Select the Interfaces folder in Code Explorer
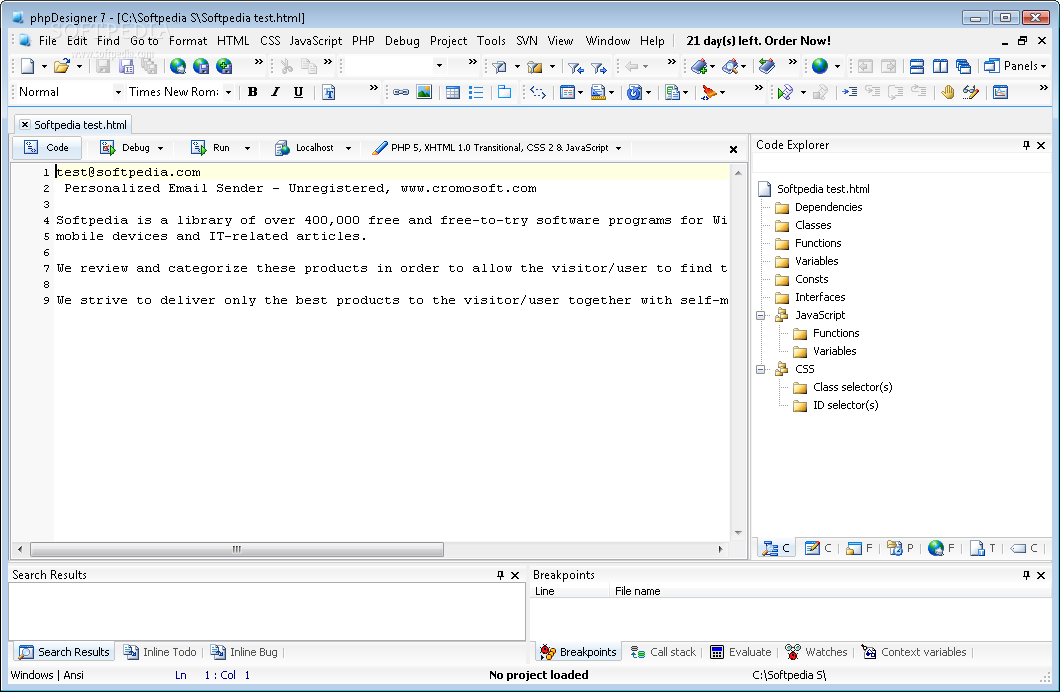The width and height of the screenshot is (1060, 692). [811, 297]
